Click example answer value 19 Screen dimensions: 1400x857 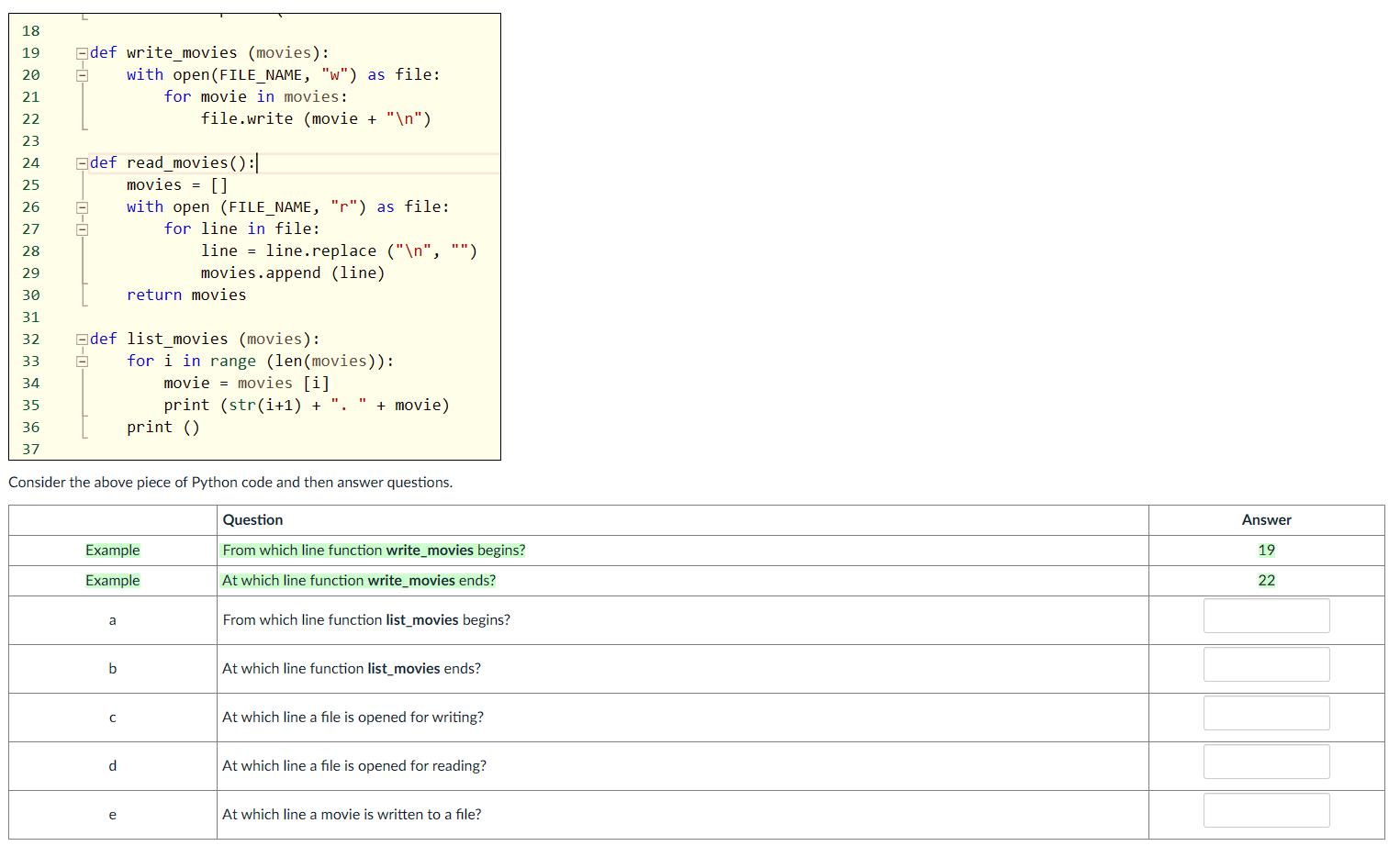tap(1266, 550)
